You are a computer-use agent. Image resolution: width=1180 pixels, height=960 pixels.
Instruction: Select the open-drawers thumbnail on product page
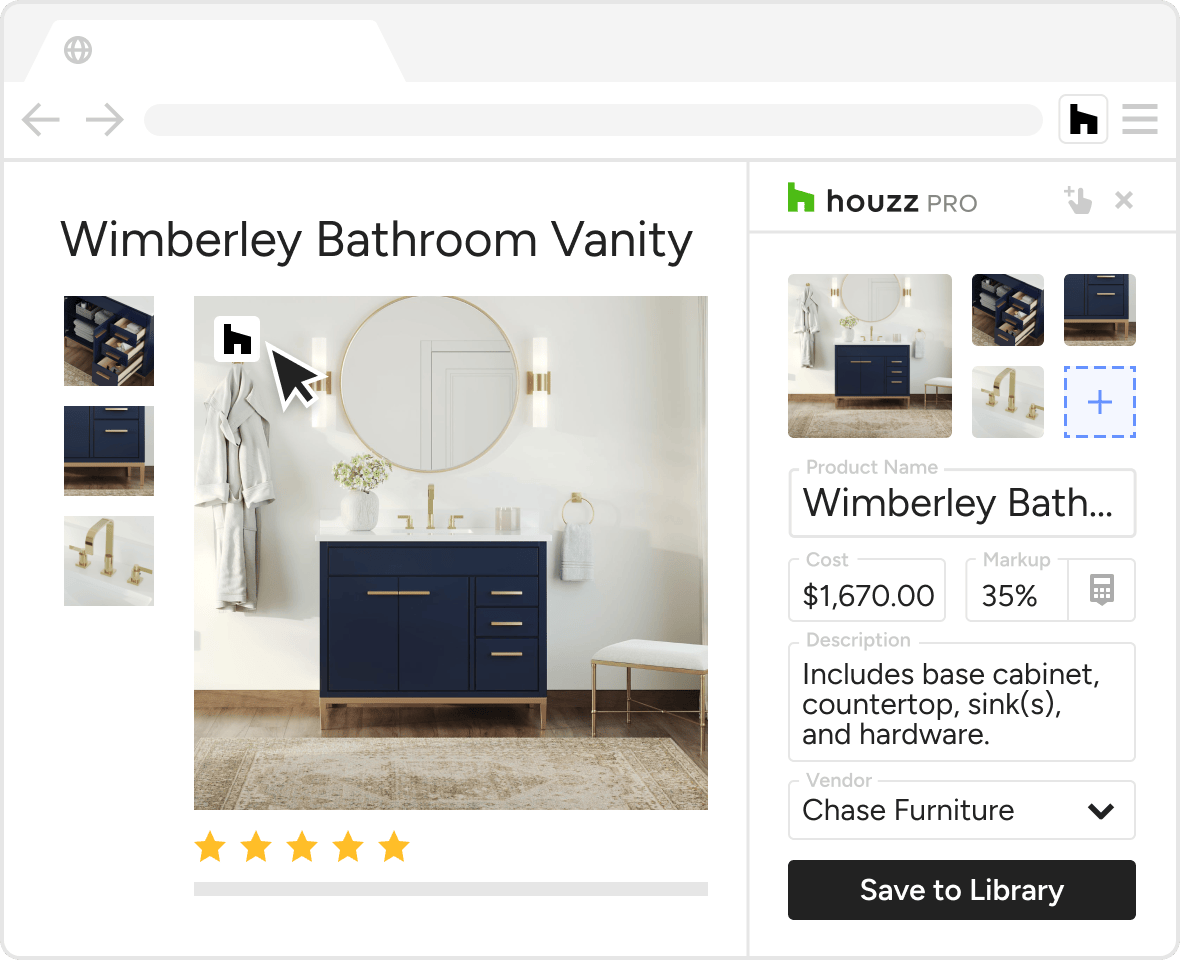pos(109,341)
